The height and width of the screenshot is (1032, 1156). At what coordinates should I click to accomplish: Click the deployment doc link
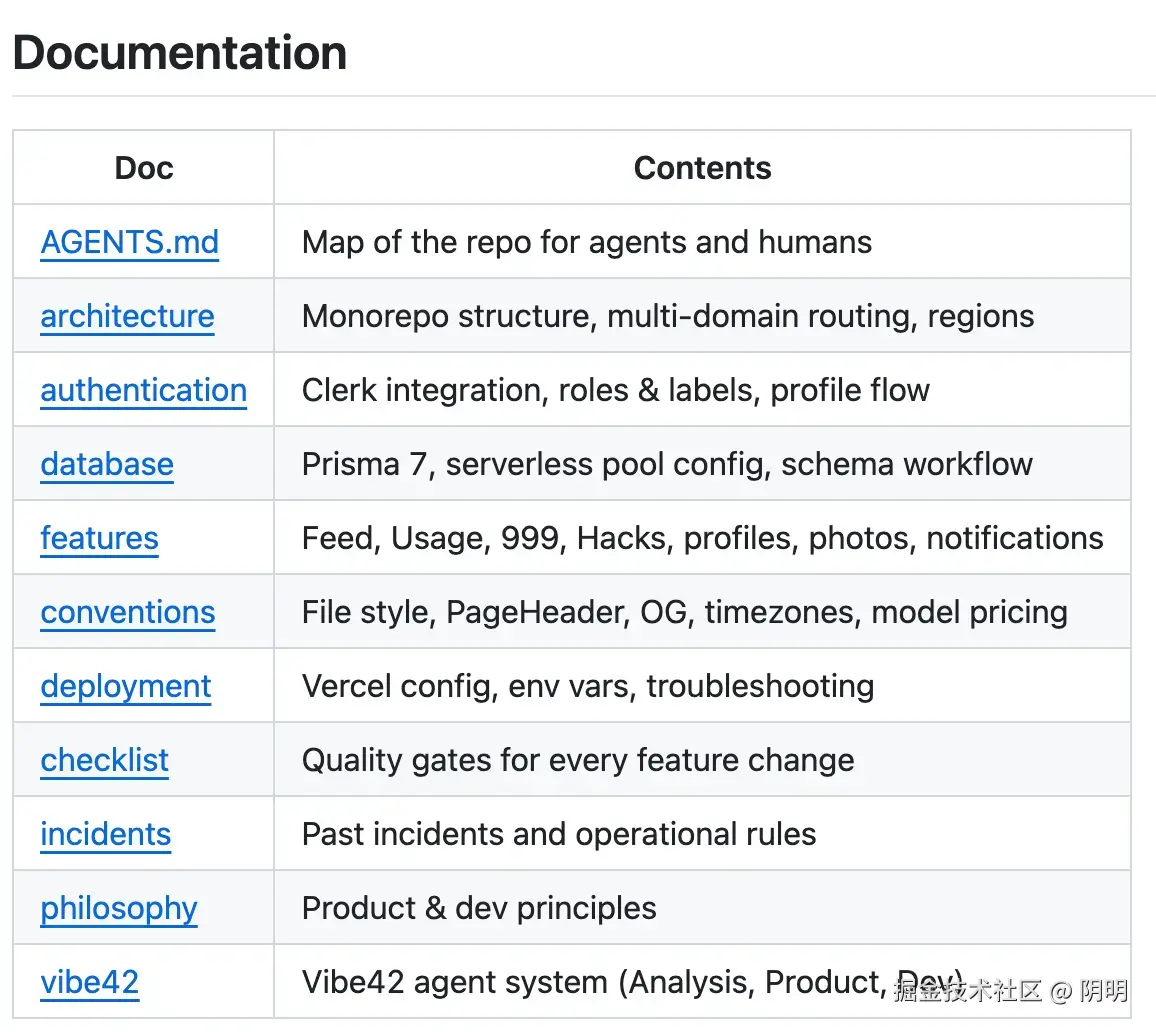125,686
